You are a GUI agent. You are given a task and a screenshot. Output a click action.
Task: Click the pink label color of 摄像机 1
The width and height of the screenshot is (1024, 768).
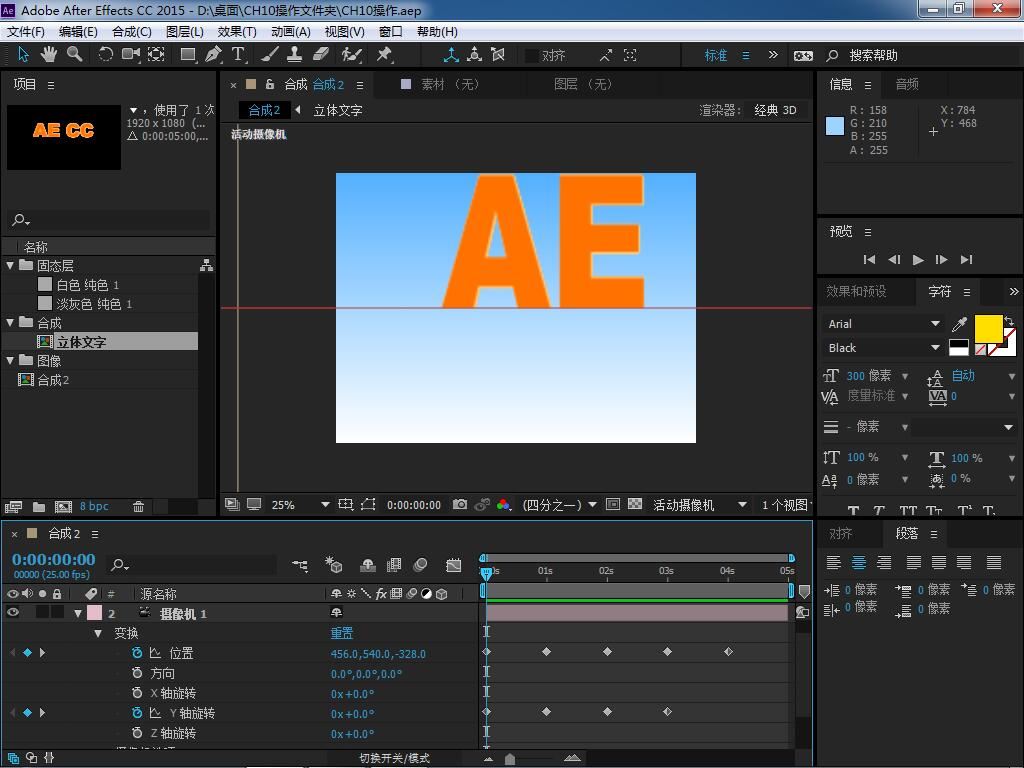pyautogui.click(x=94, y=613)
